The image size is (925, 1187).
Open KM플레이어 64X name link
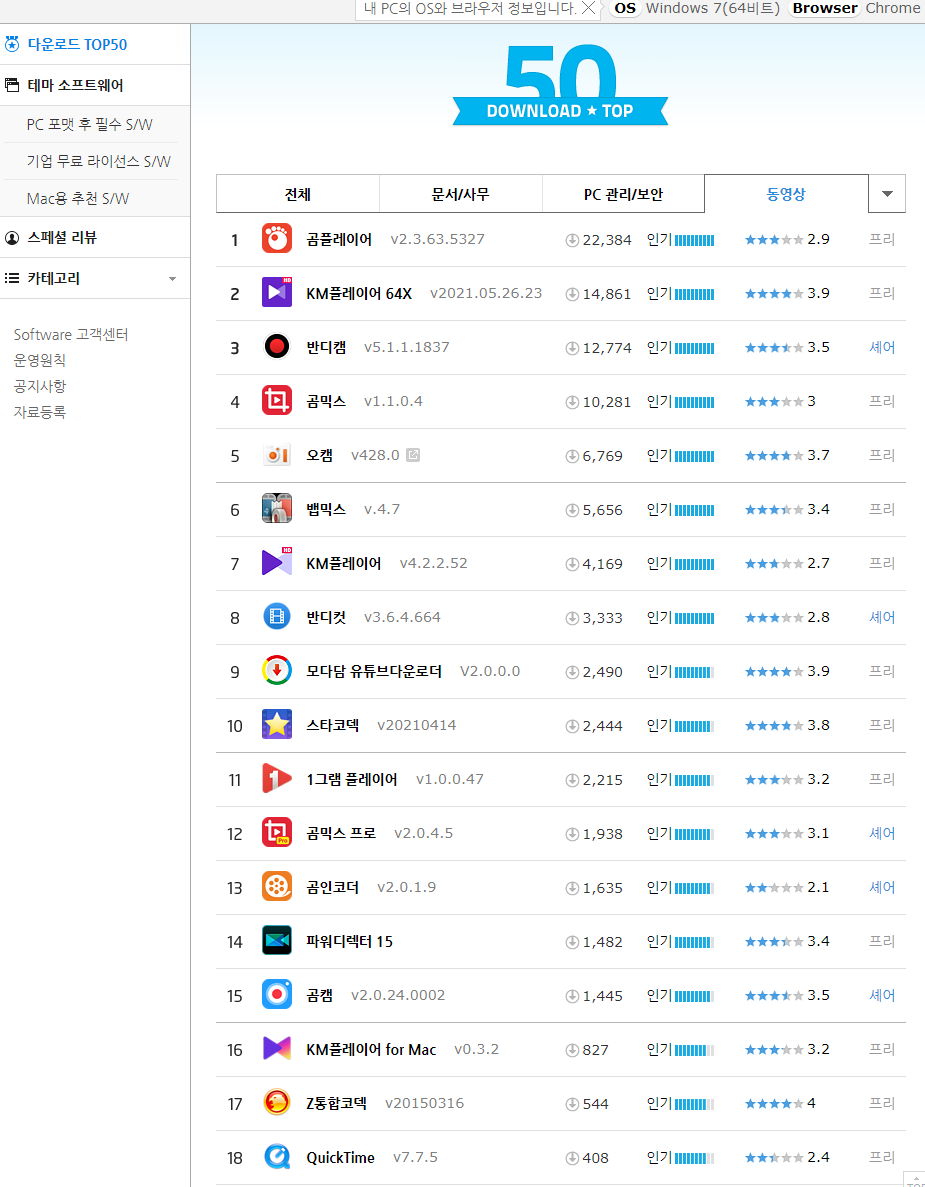(359, 293)
